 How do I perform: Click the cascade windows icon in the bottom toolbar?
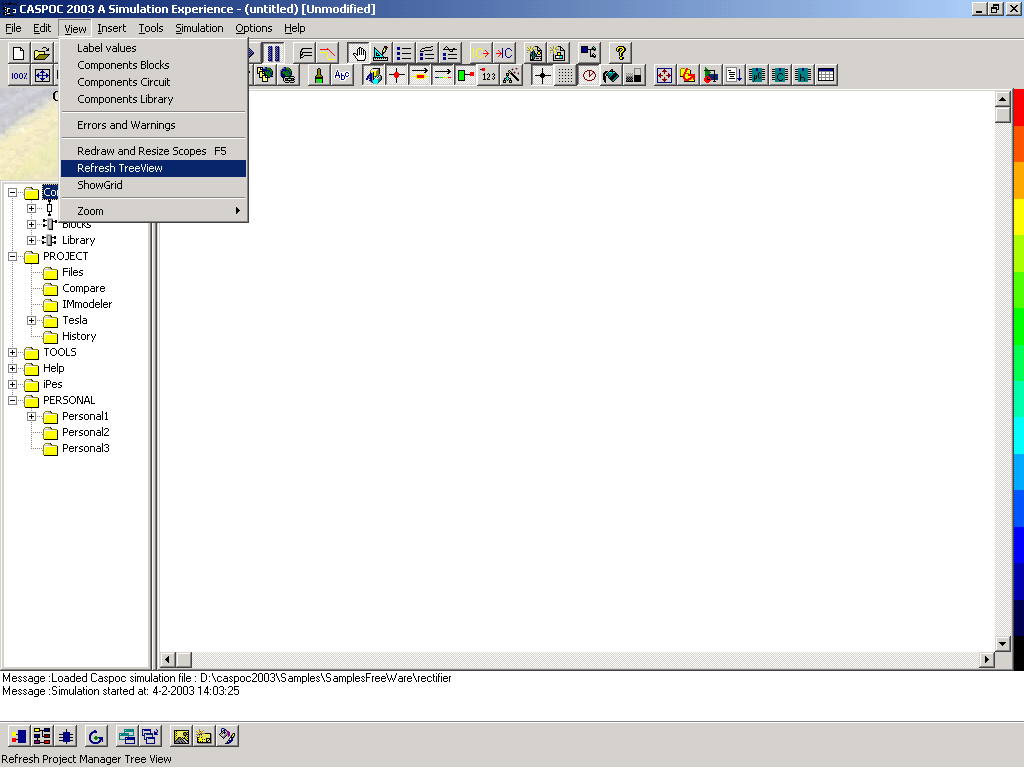tap(150, 737)
